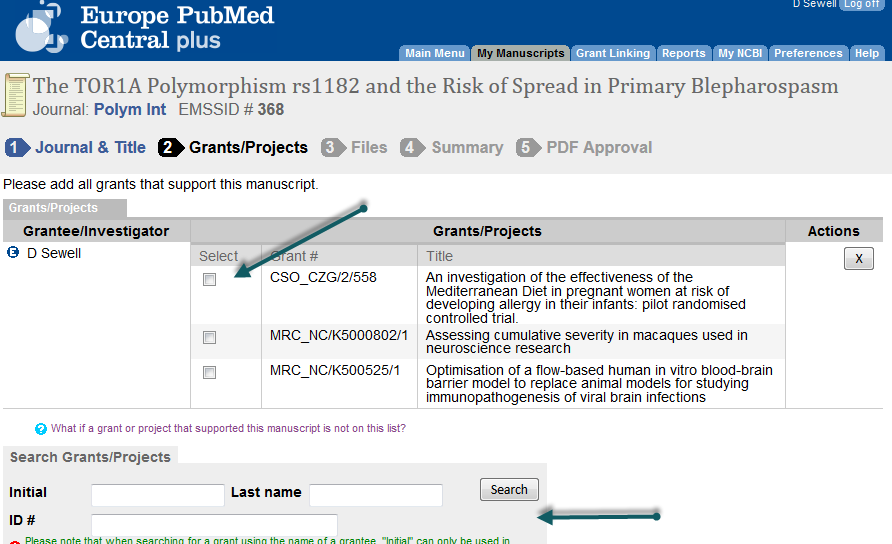
Task: Click into the ID # text field
Action: [x=214, y=523]
